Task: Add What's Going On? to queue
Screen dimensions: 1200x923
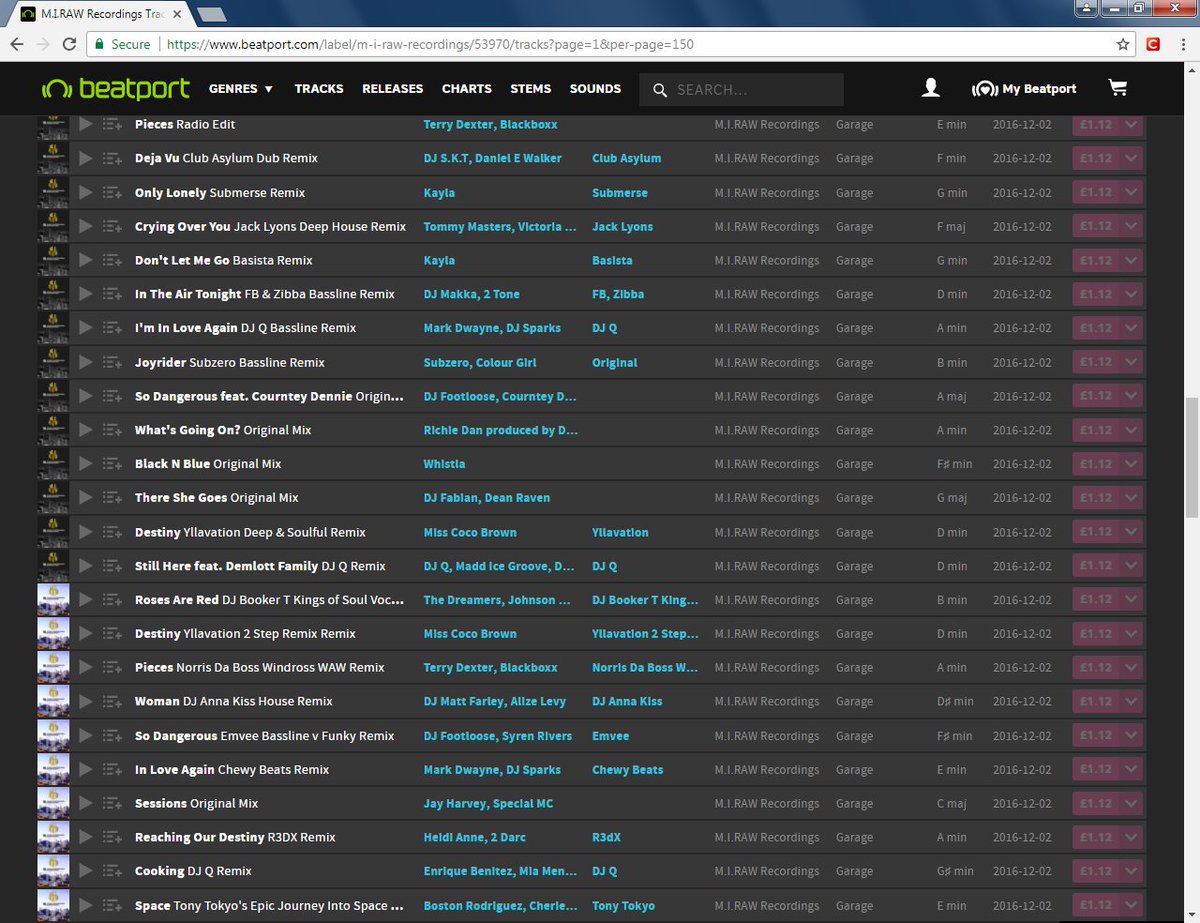Action: (x=111, y=430)
